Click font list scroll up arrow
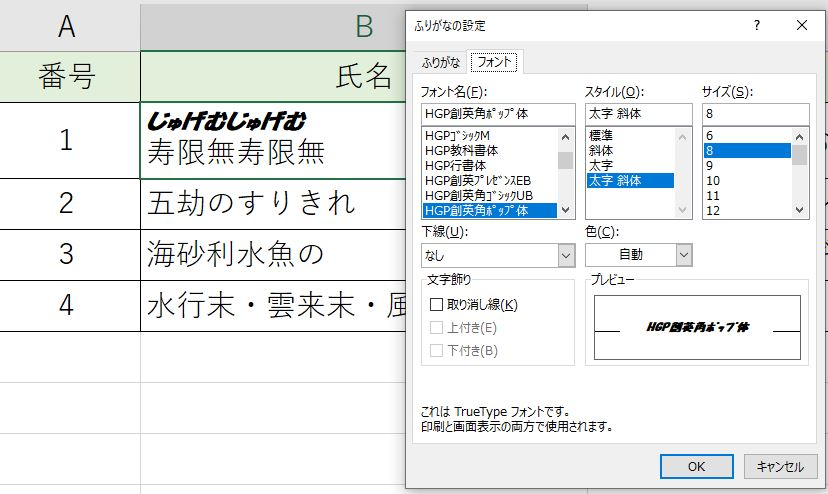The height and width of the screenshot is (494, 828). (x=566, y=137)
